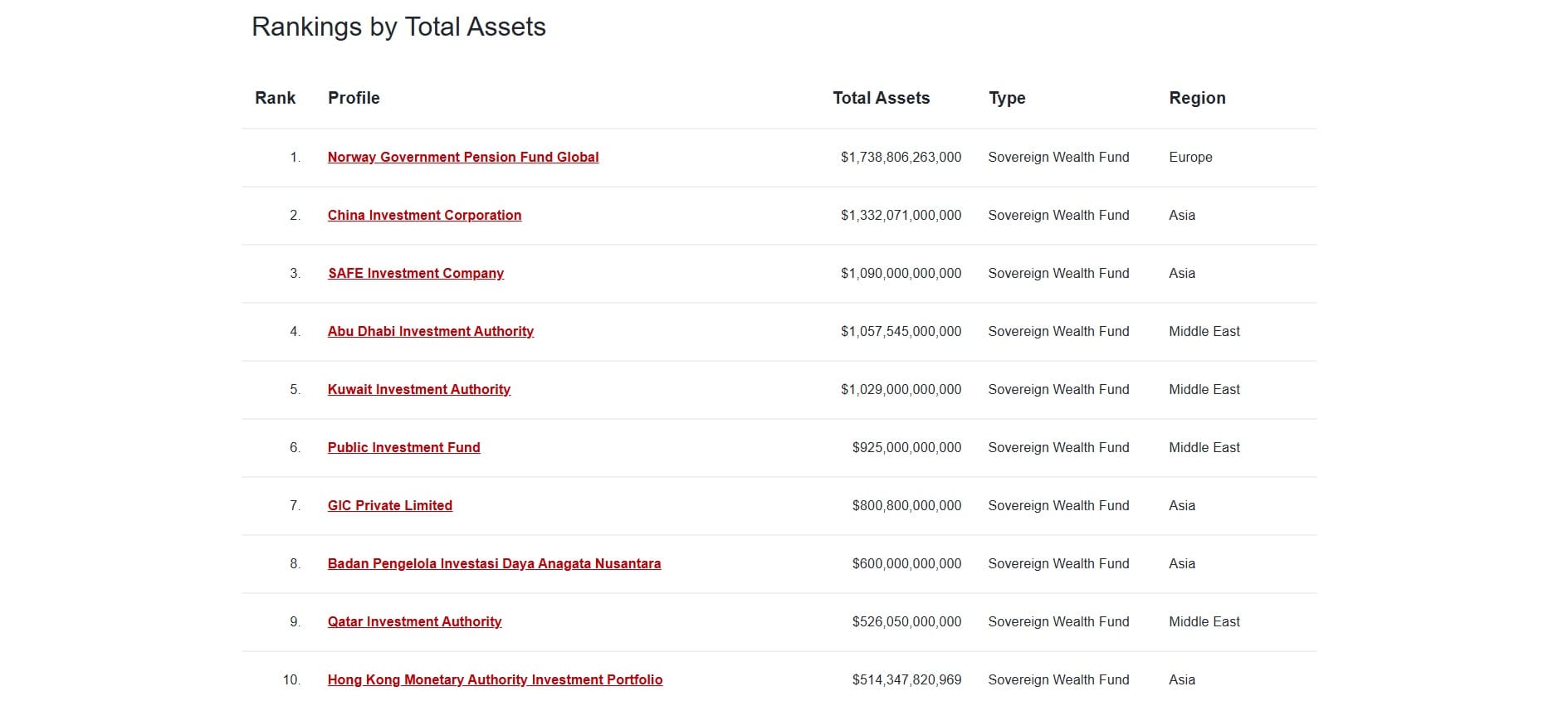This screenshot has width=1568, height=701.
Task: Open SAFE Investment Company profile
Action: [416, 273]
